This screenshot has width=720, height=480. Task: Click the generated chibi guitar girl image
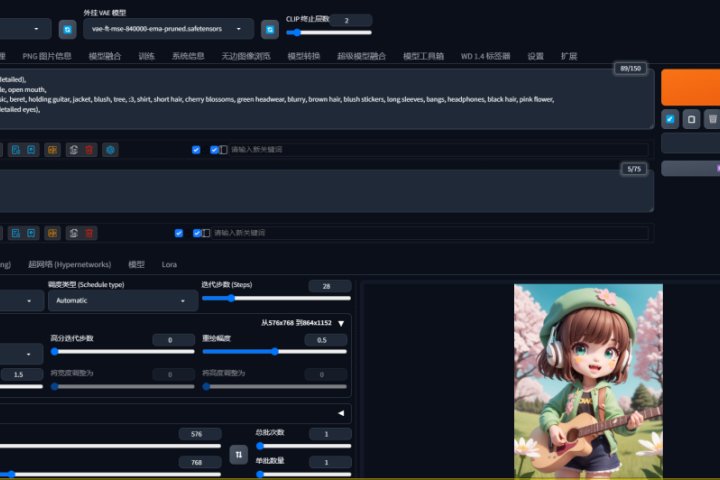[588, 381]
